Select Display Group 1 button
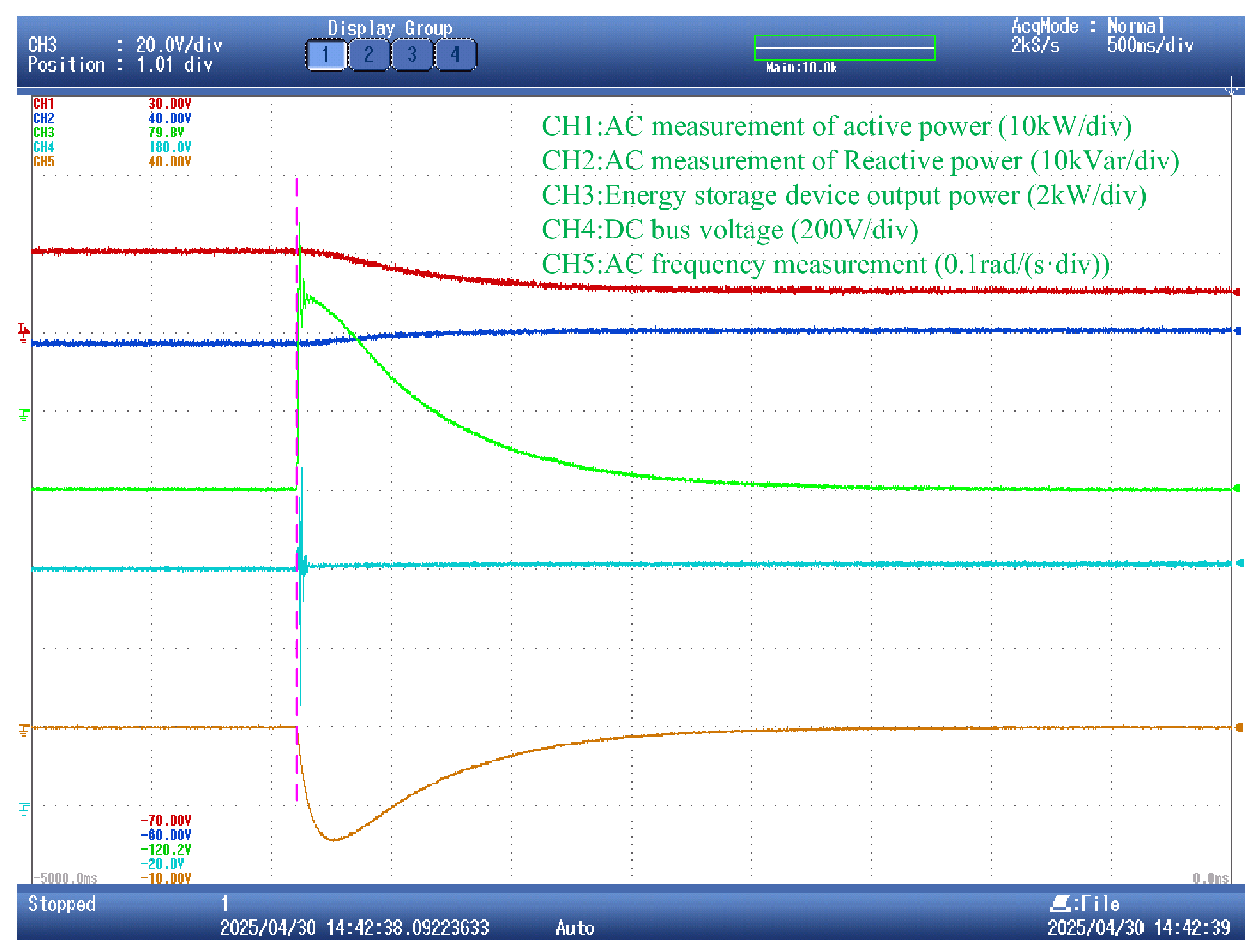The image size is (1260, 952). tap(326, 55)
